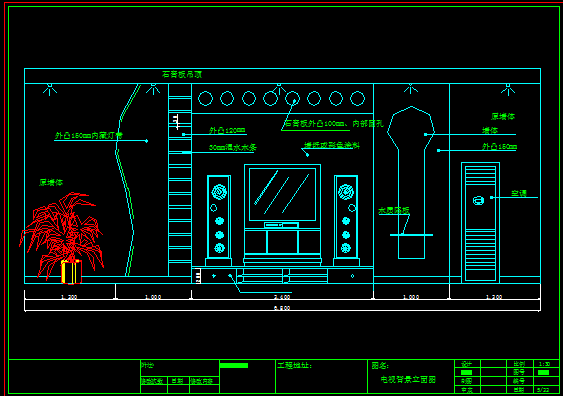Click the '1:30' scale value
The height and width of the screenshot is (396, 563).
point(545,364)
